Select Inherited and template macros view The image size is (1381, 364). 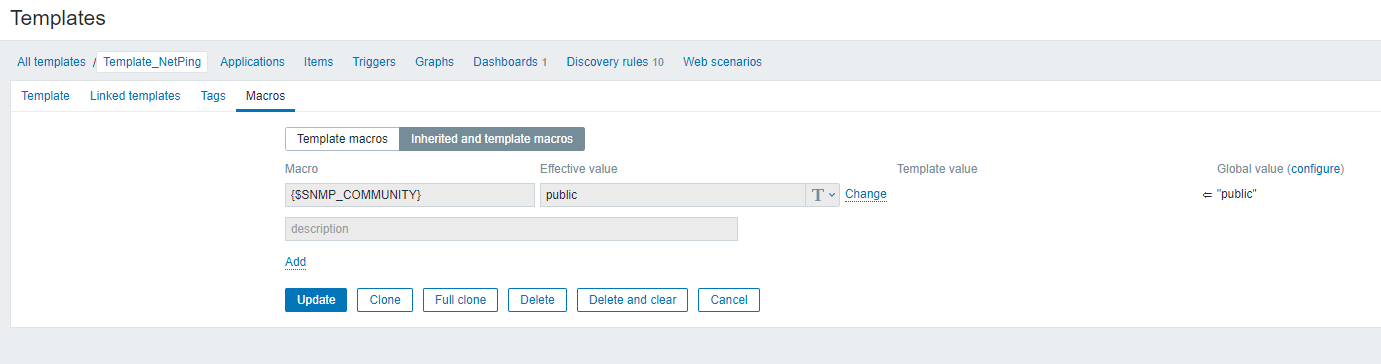492,139
